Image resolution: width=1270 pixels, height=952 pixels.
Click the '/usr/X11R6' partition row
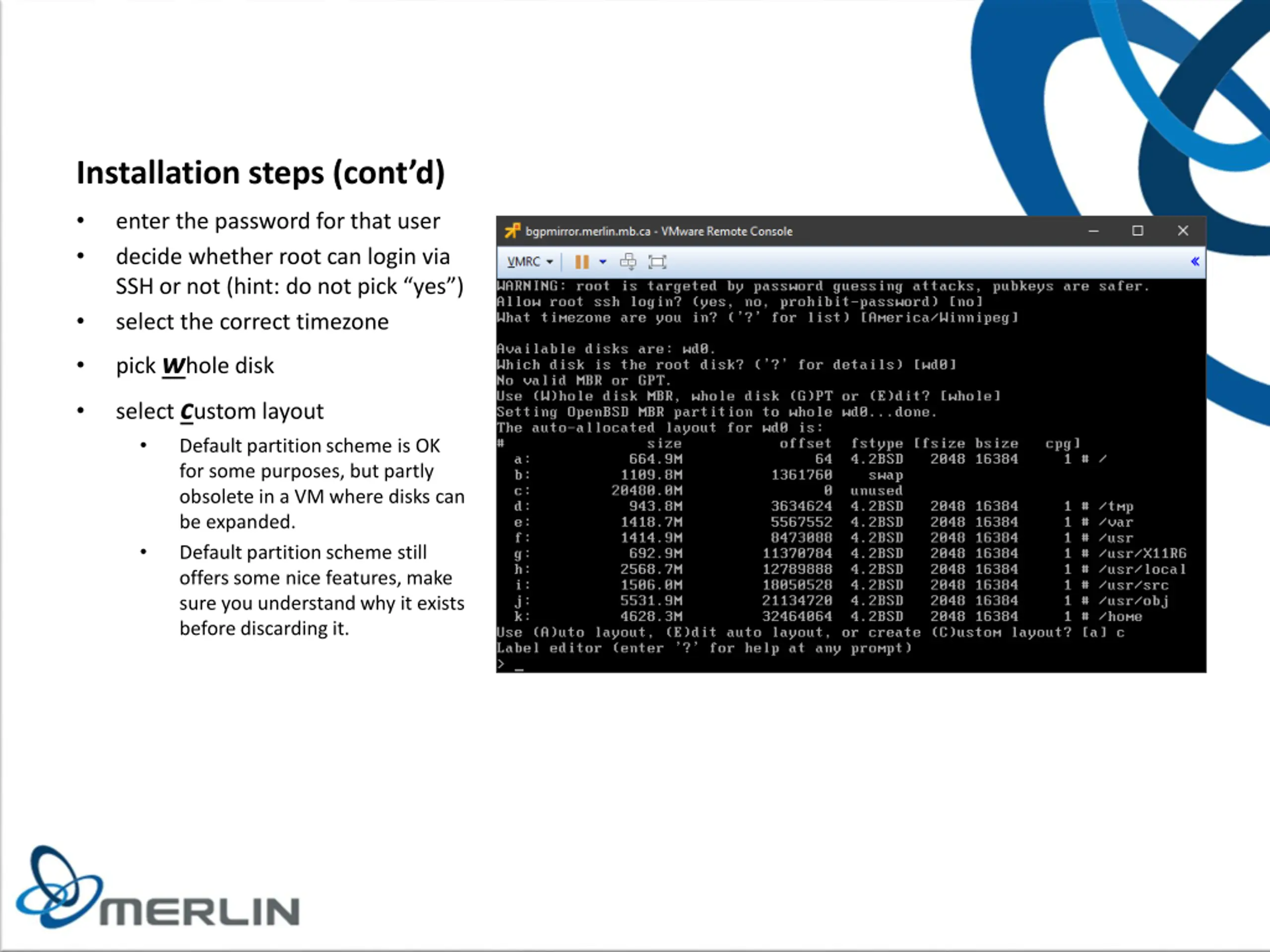tap(850, 553)
